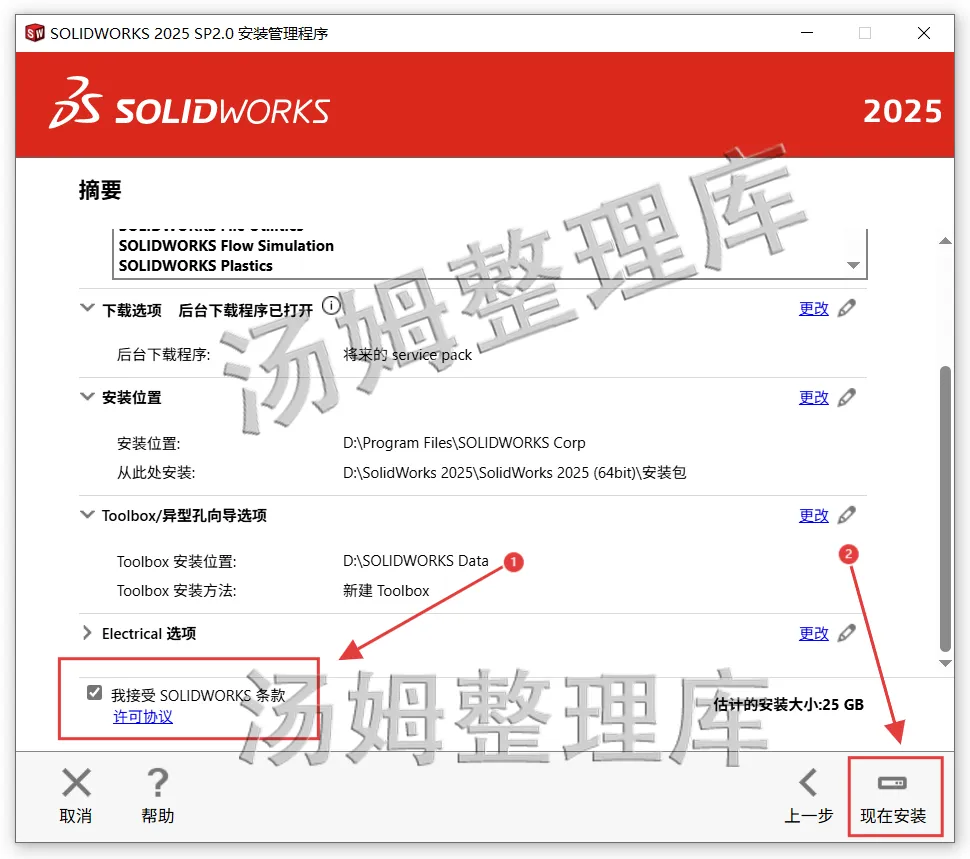
Task: Expand the Electrical 选项 section
Action: tap(87, 633)
